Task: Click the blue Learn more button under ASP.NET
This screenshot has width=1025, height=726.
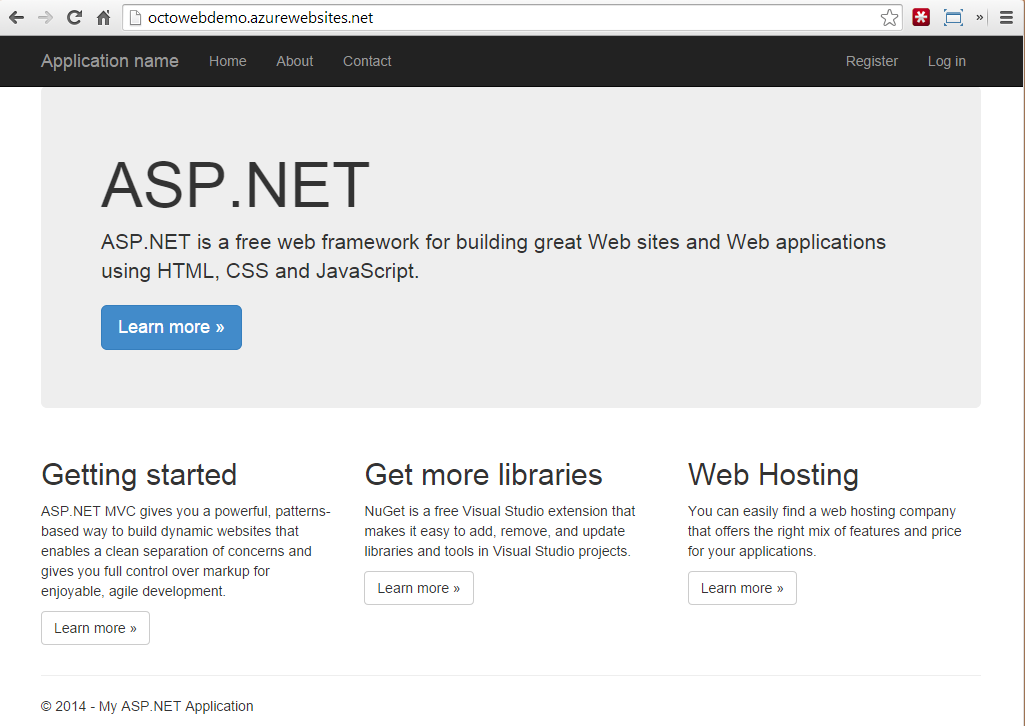Action: click(170, 327)
